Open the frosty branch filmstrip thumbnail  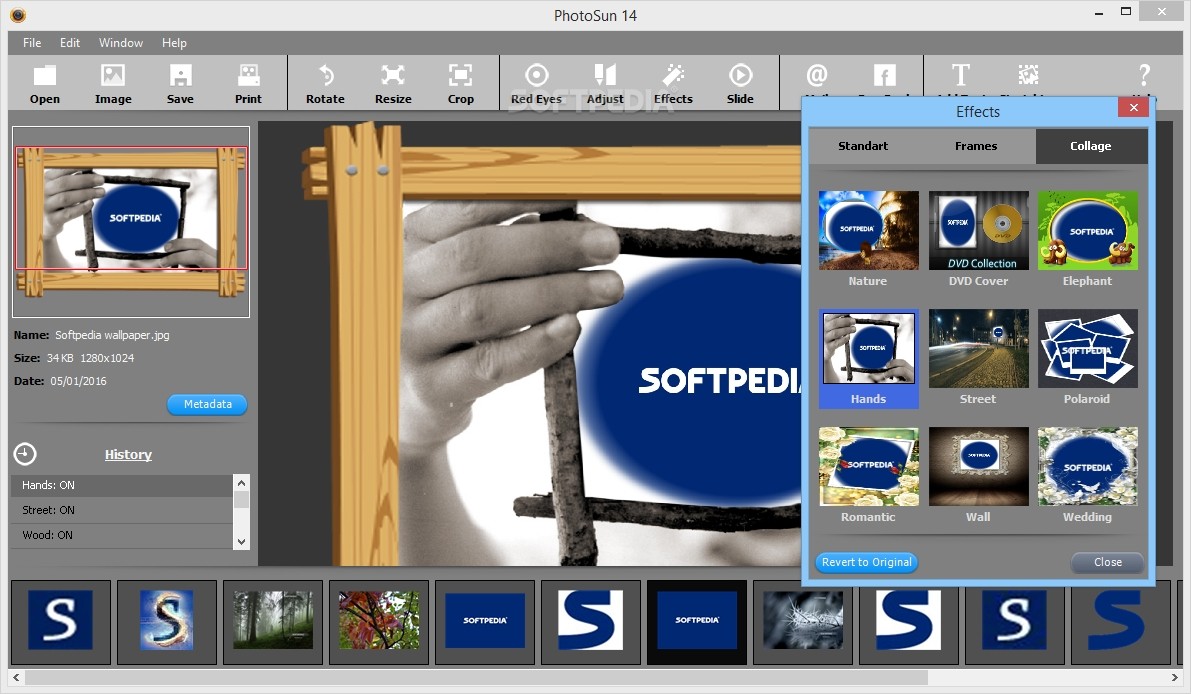[x=803, y=622]
